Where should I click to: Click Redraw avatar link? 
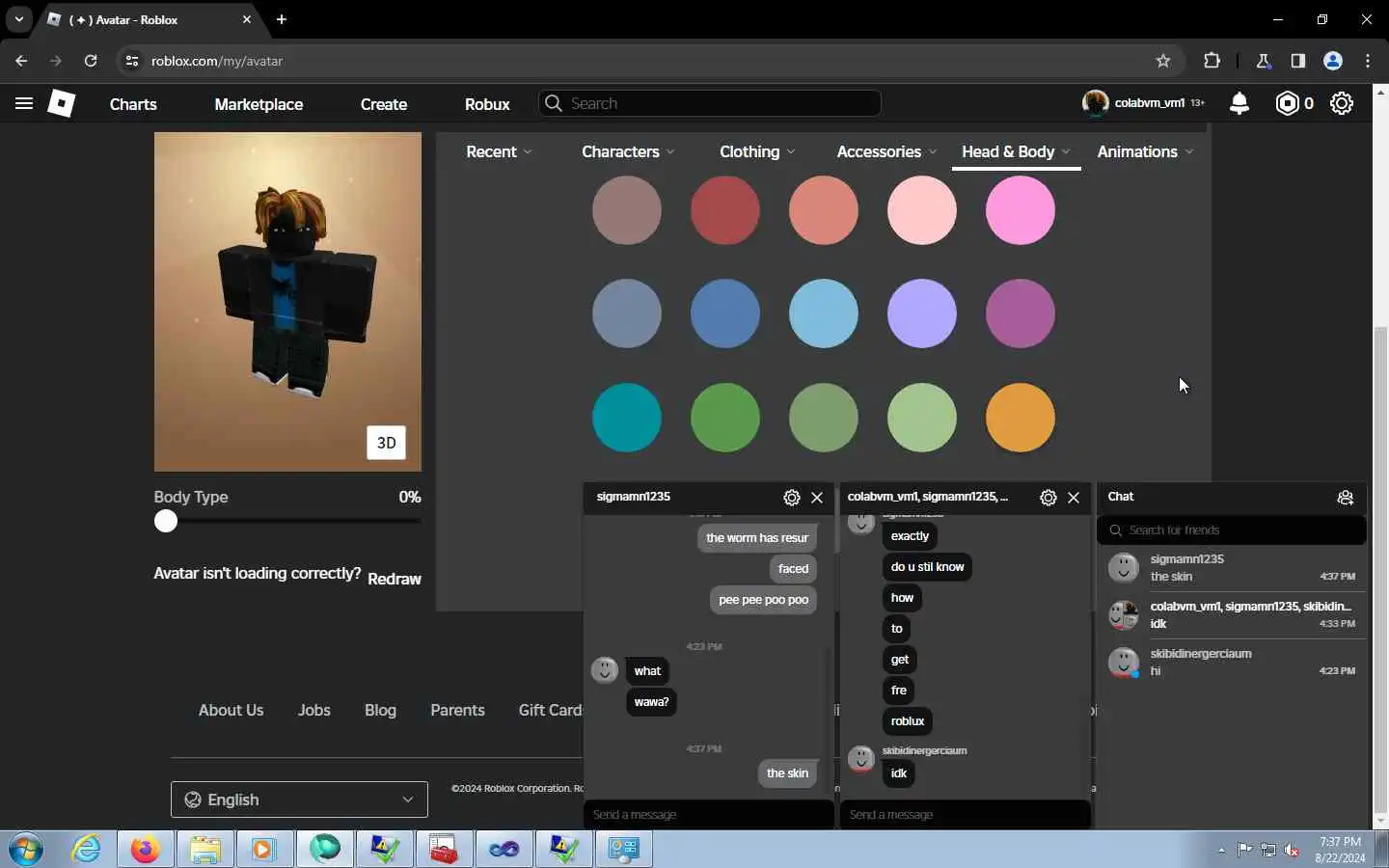tap(395, 579)
